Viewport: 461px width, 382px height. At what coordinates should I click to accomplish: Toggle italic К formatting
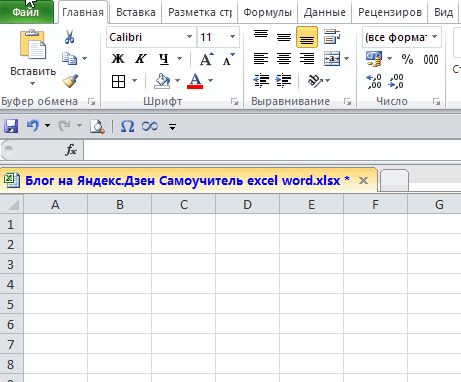[x=140, y=59]
